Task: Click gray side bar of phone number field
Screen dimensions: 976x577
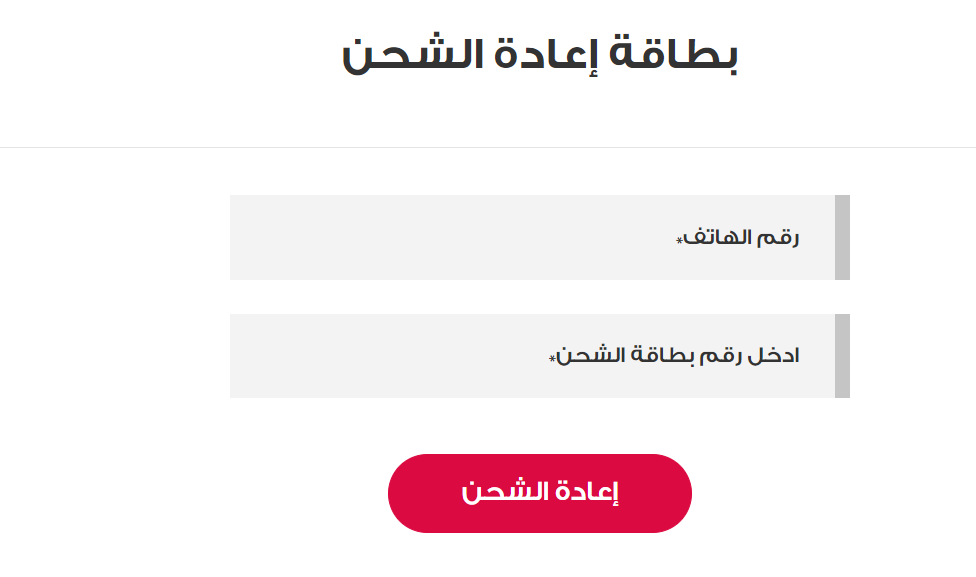Action: tap(842, 238)
